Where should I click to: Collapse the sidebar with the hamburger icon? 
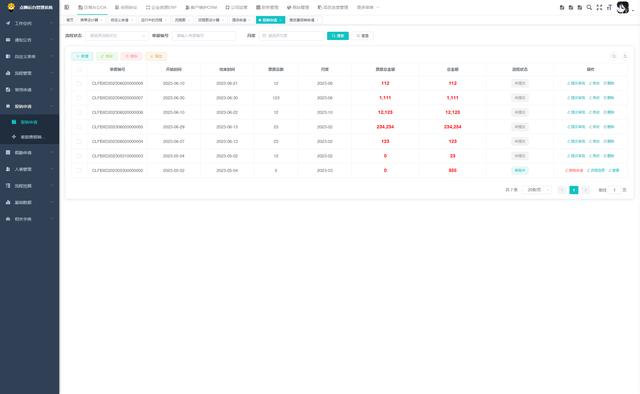point(67,7)
